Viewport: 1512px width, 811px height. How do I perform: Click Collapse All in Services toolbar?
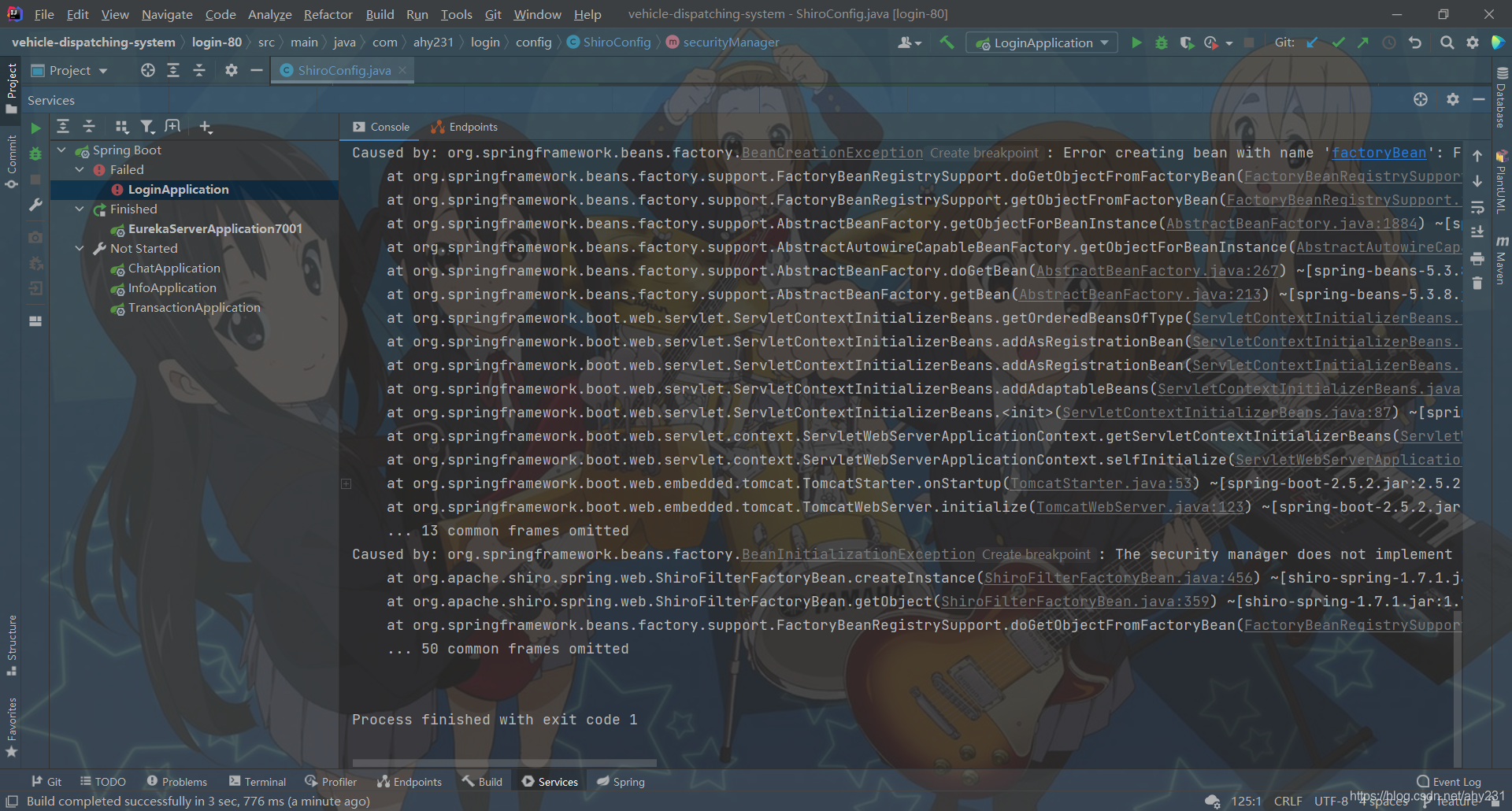89,126
